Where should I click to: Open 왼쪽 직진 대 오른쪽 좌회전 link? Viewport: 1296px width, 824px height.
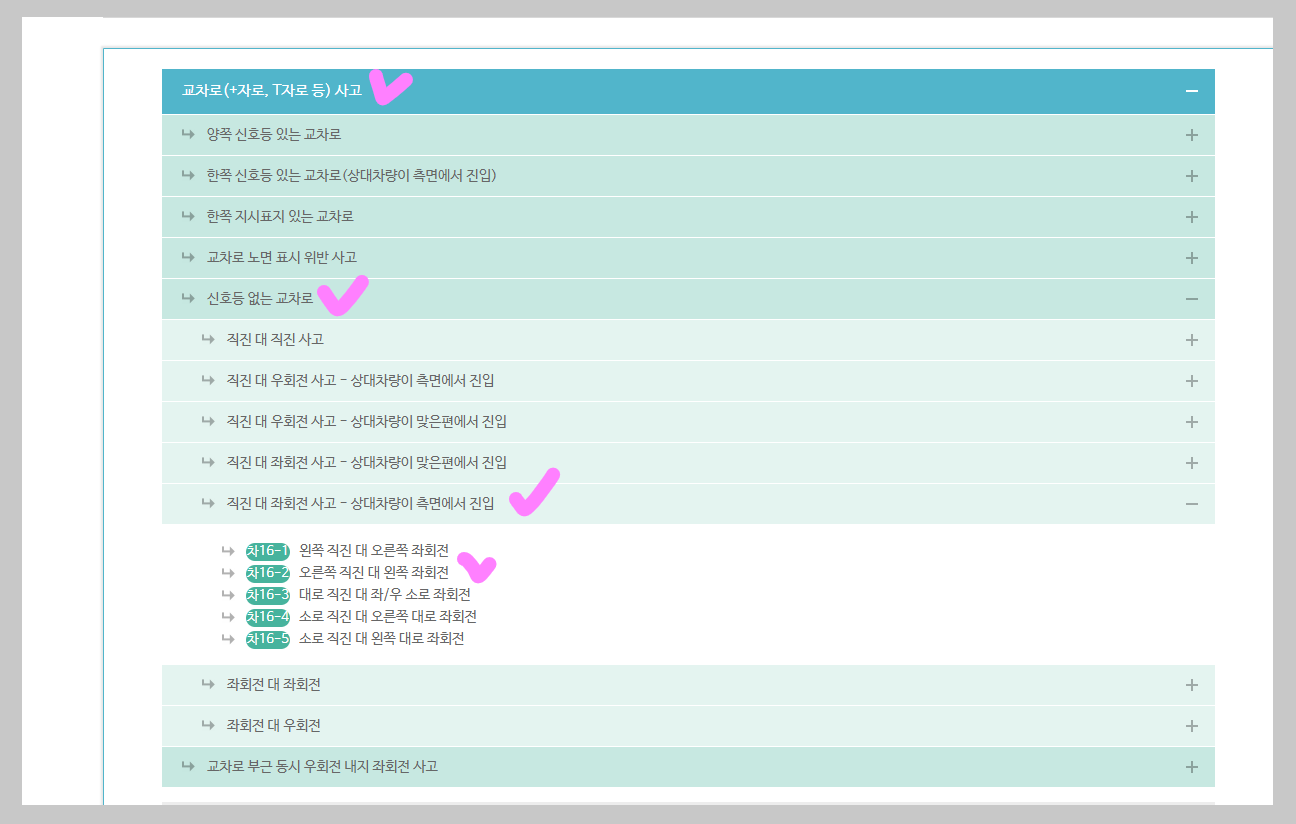(374, 551)
